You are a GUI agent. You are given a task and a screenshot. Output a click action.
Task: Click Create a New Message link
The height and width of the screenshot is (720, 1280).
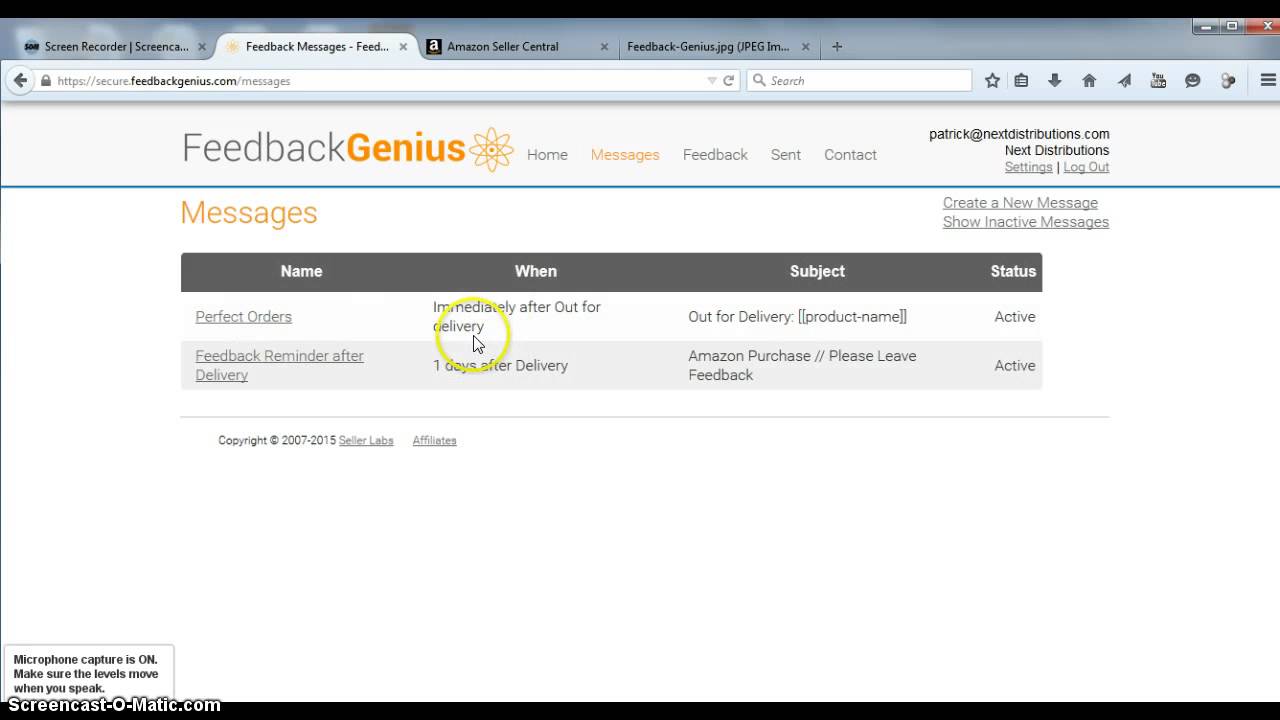click(1020, 203)
